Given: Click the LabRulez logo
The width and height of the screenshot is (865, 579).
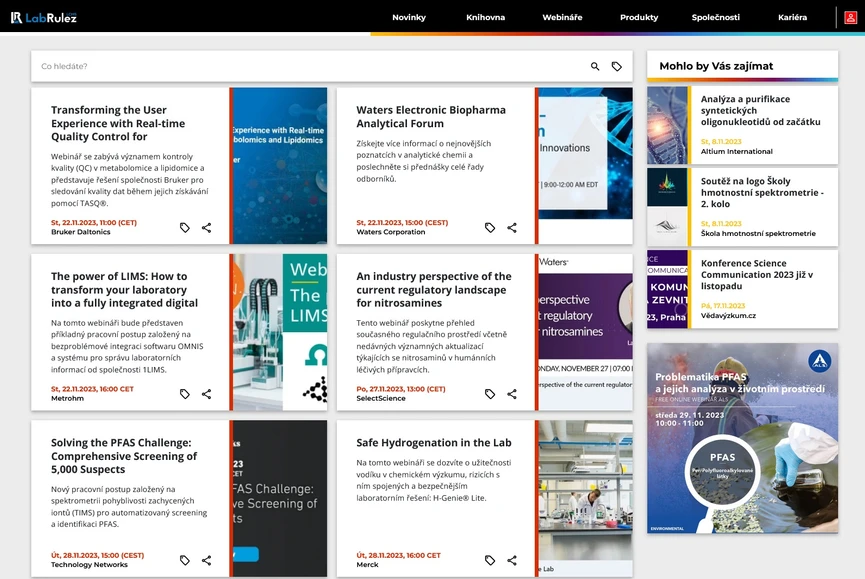Looking at the screenshot, I should (x=44, y=18).
